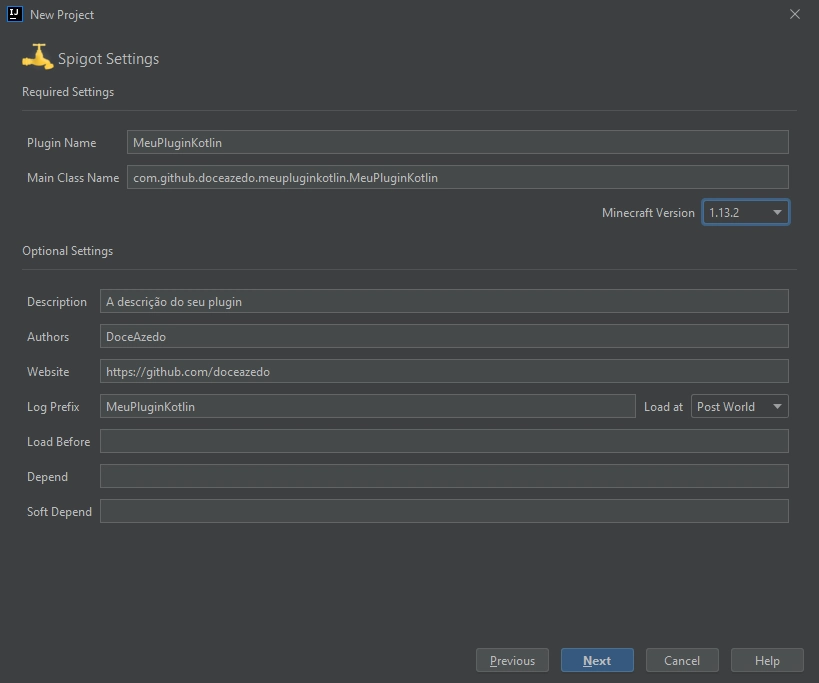819x683 pixels.
Task: Click the empty Load Before field
Action: pyautogui.click(x=444, y=441)
